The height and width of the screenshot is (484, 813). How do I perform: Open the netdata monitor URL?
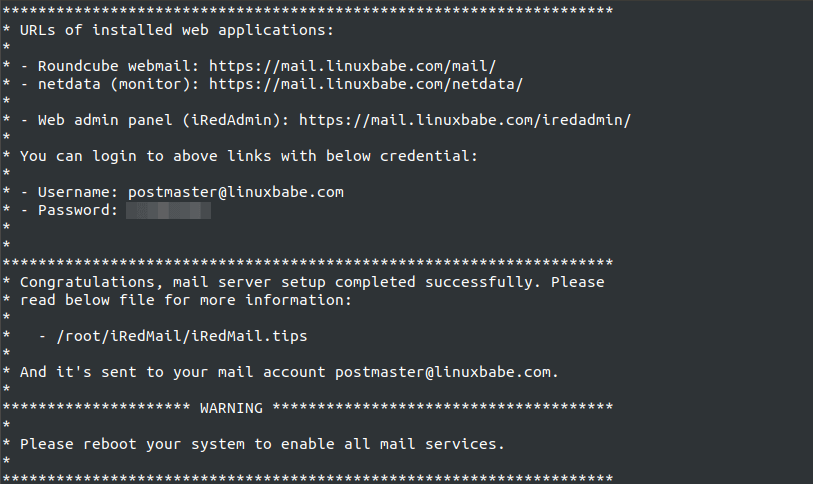pyautogui.click(x=365, y=84)
